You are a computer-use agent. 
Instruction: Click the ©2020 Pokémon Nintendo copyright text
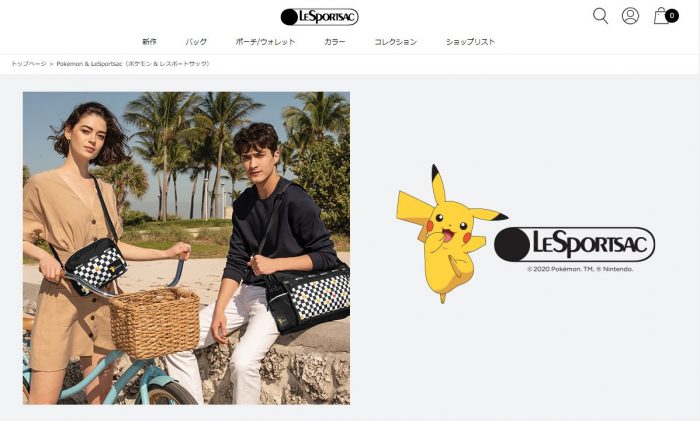[x=579, y=269]
